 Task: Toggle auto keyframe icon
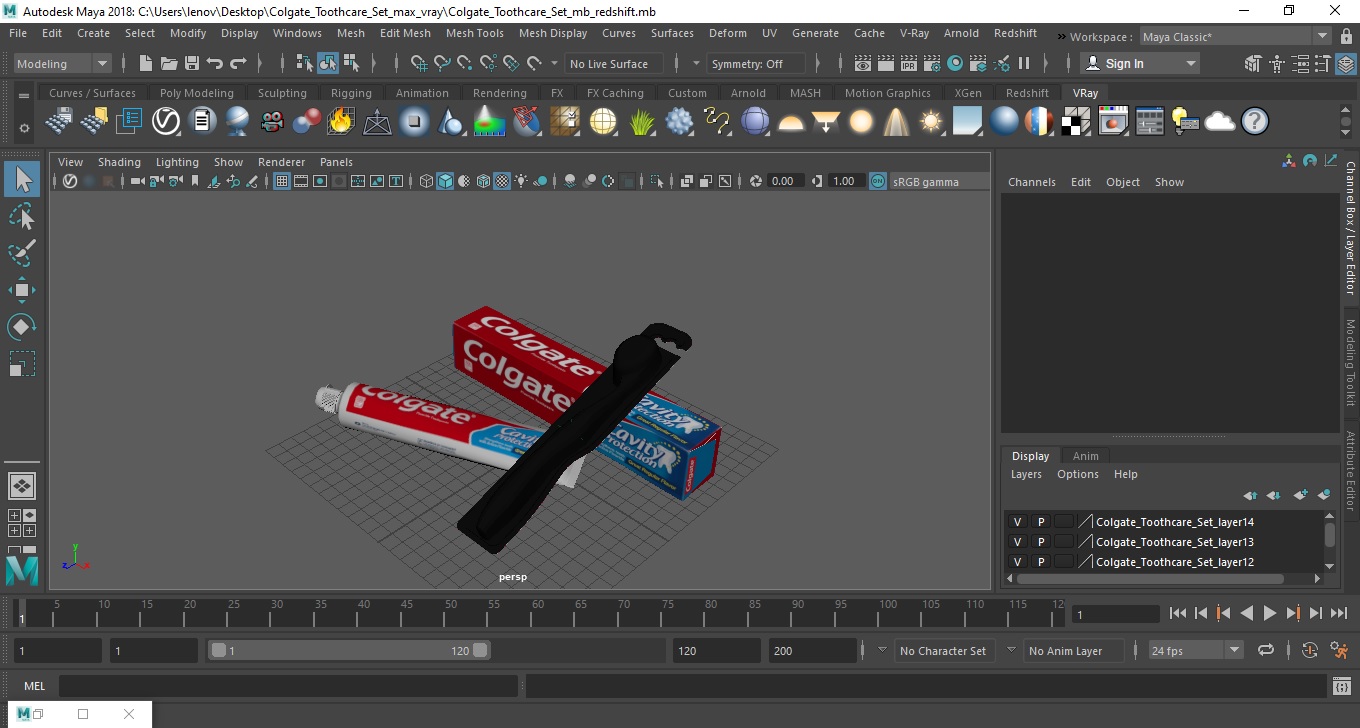(x=1310, y=650)
